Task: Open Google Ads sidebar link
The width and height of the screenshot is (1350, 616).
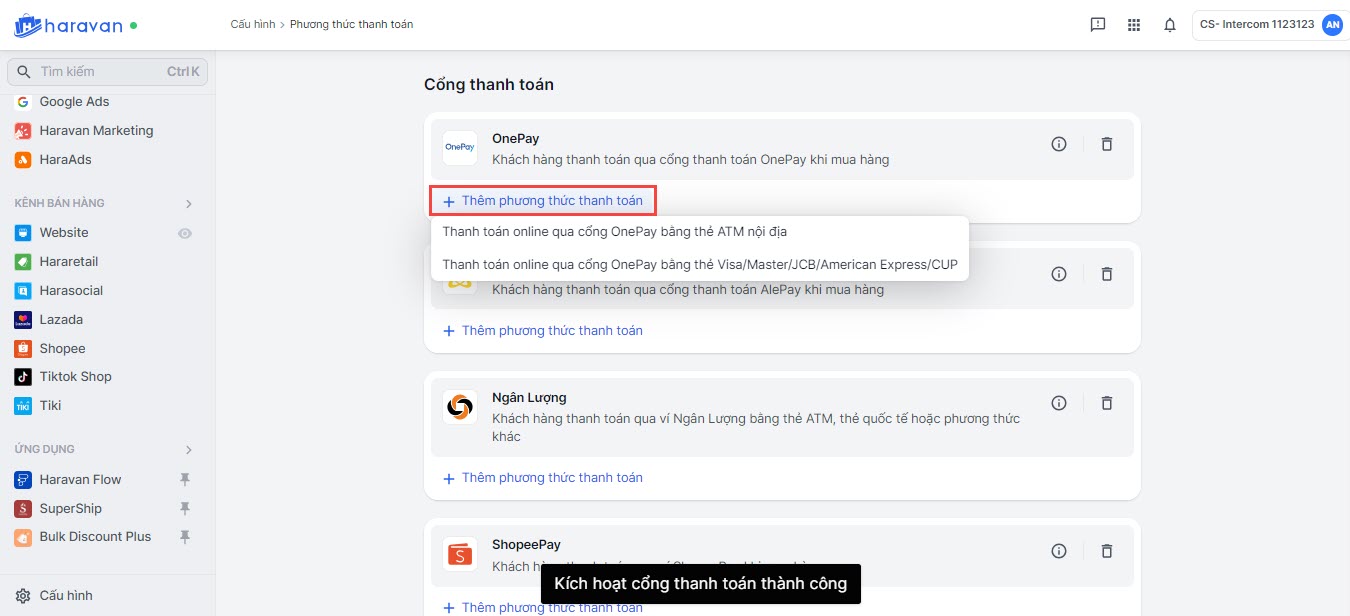Action: pyautogui.click(x=75, y=102)
